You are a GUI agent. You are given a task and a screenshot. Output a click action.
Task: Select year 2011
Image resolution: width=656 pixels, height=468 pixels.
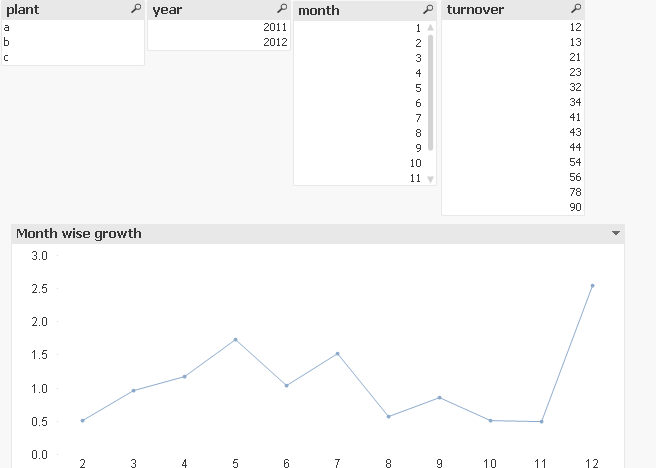[x=219, y=27]
